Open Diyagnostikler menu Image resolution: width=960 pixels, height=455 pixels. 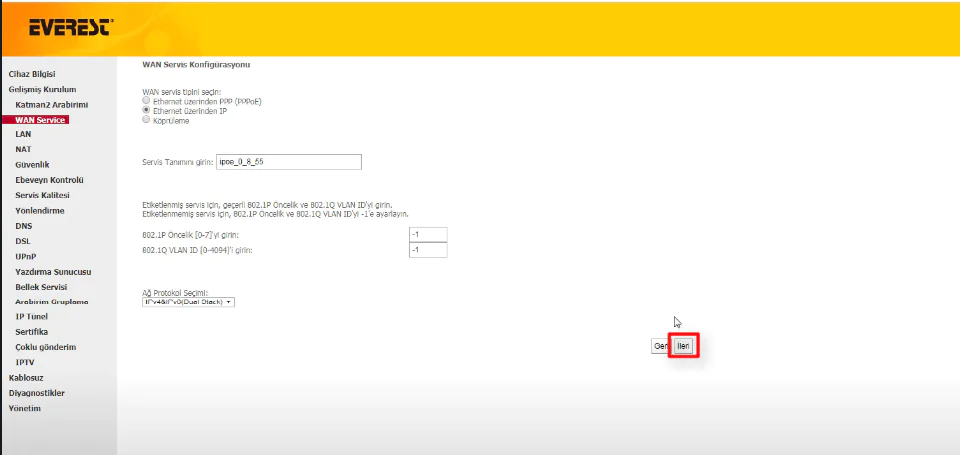click(37, 393)
